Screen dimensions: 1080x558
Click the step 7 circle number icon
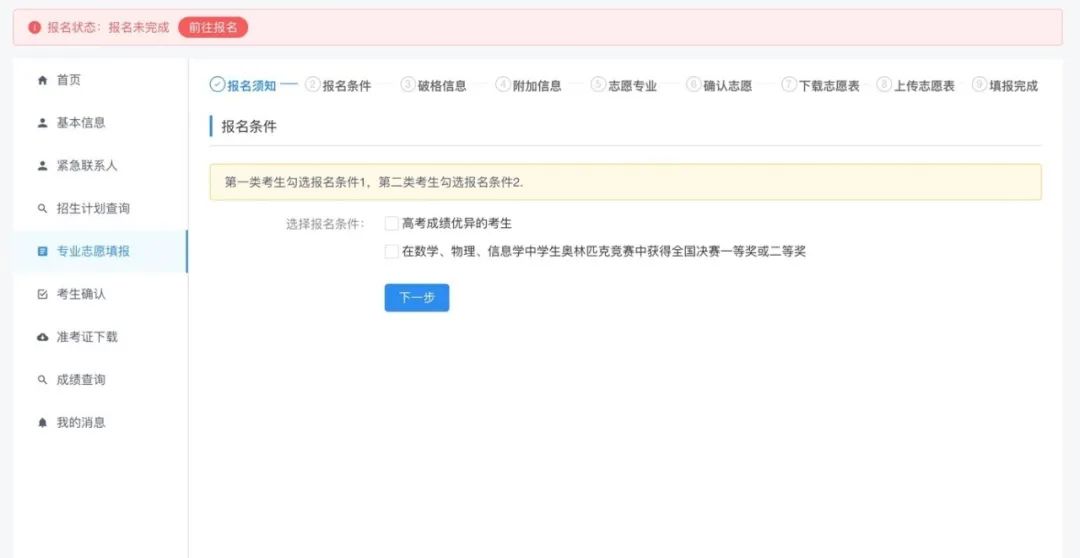pos(789,85)
